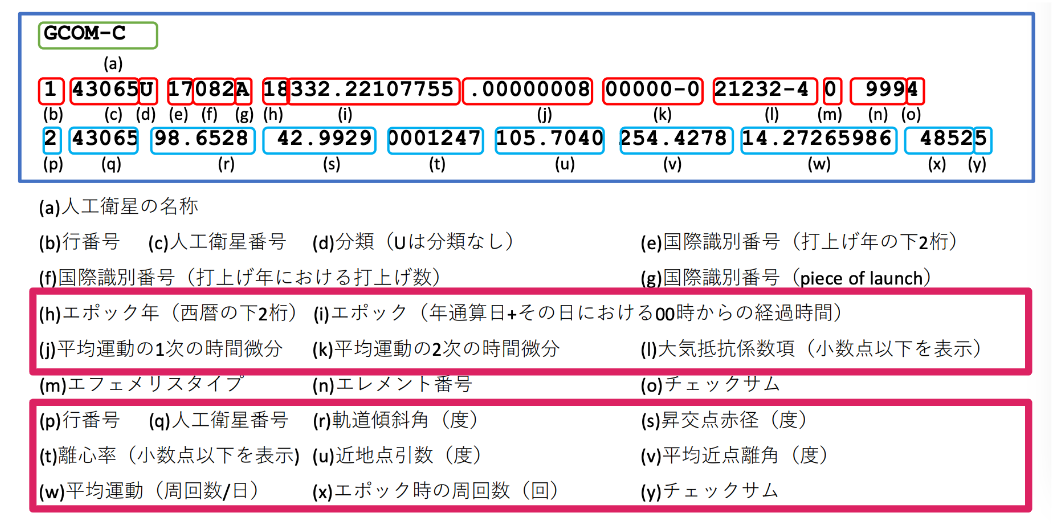The image size is (1063, 524).
Task: Click the (n)エレメント番号 text
Action: coord(392,384)
